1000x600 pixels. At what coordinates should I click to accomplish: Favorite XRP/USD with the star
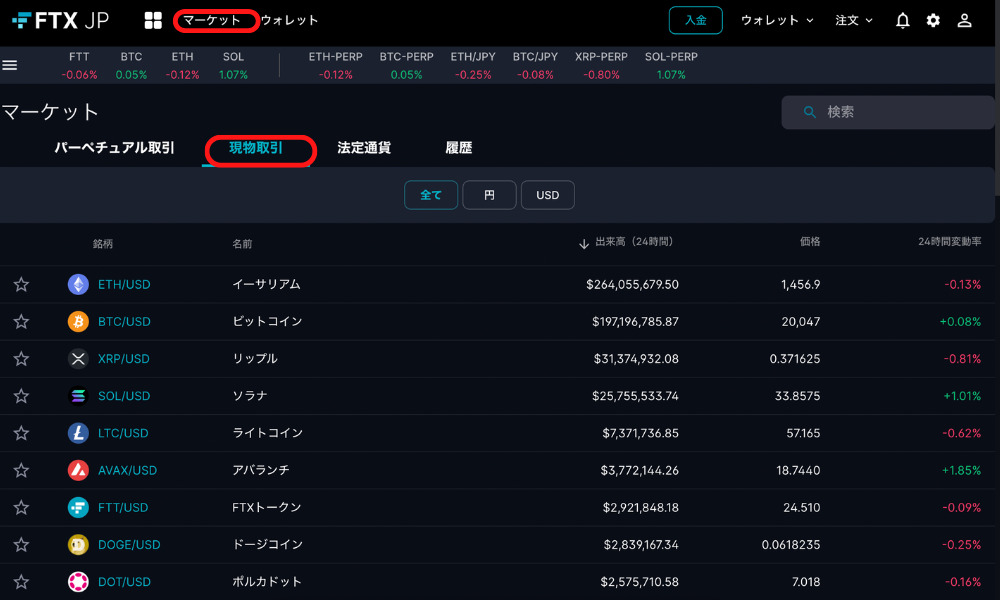point(21,358)
